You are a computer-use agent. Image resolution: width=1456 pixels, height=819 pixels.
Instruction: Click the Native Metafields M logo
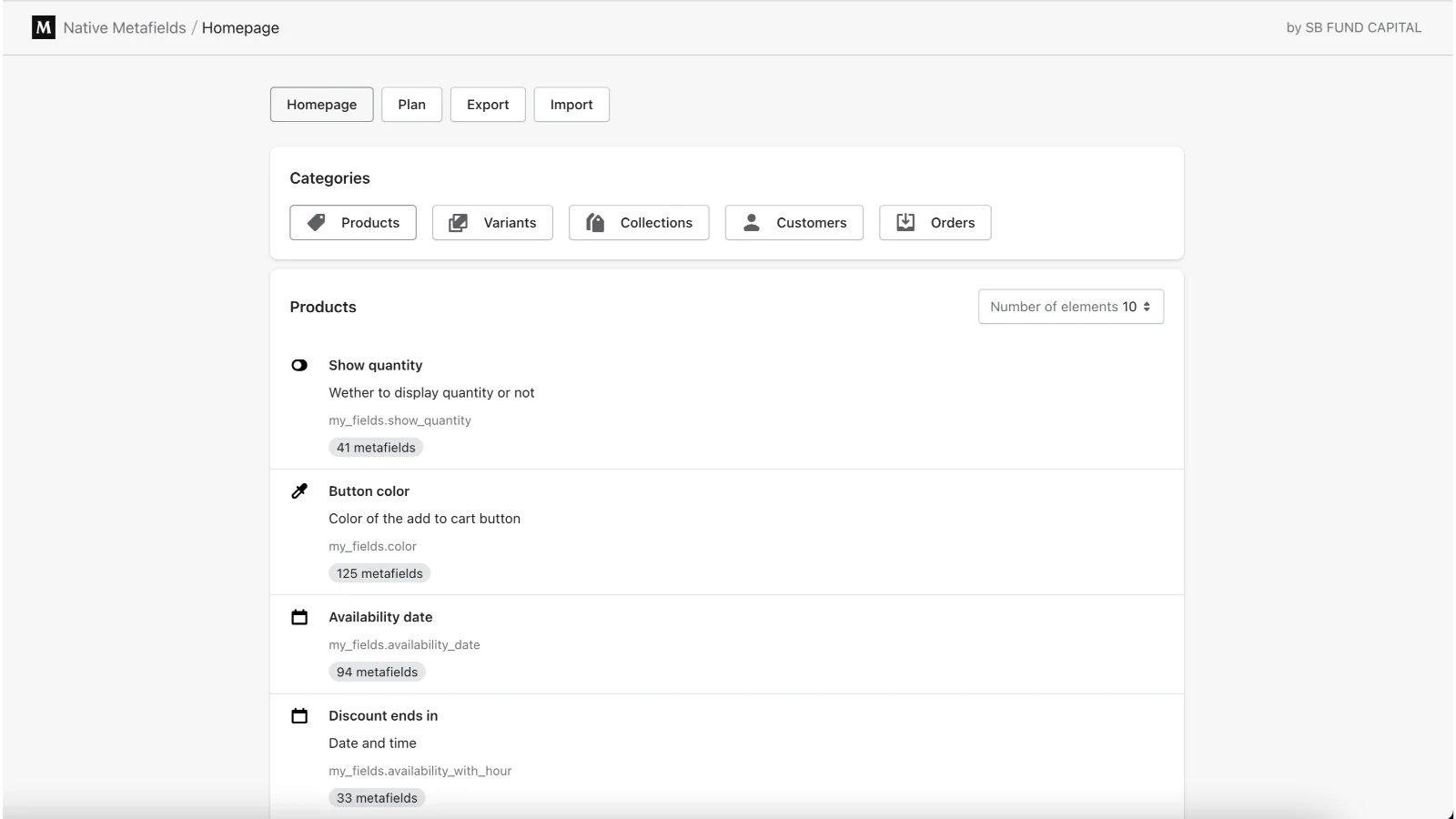(x=41, y=27)
